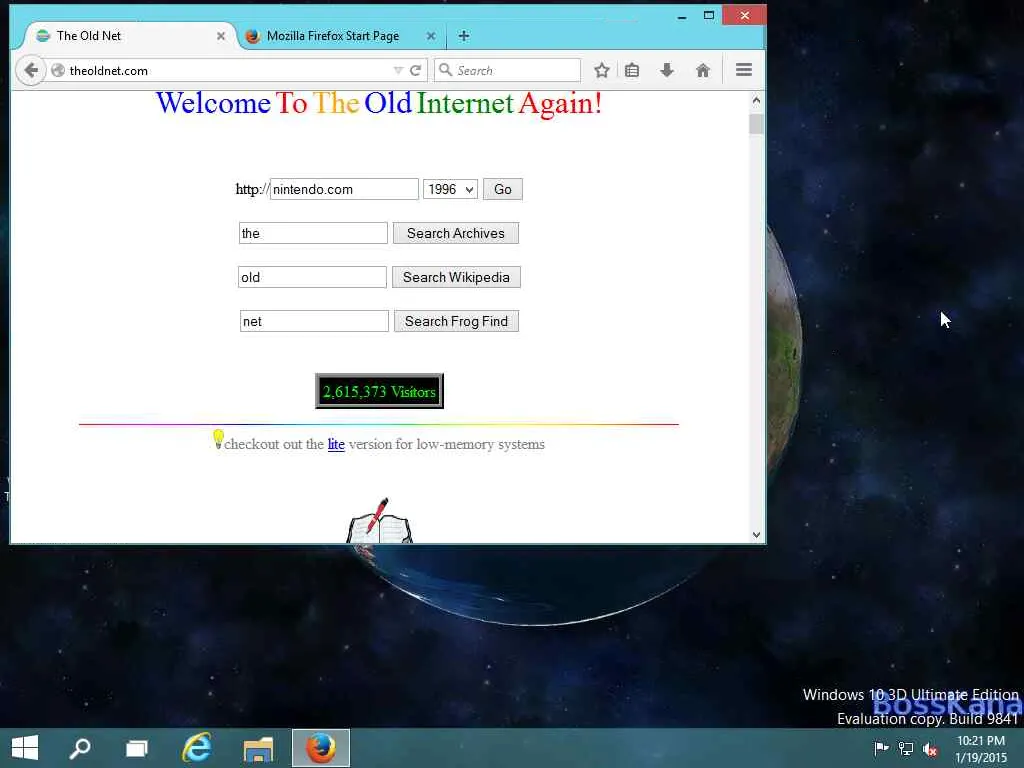Reload the page with refresh icon
Screen dimensions: 1024x768
415,71
